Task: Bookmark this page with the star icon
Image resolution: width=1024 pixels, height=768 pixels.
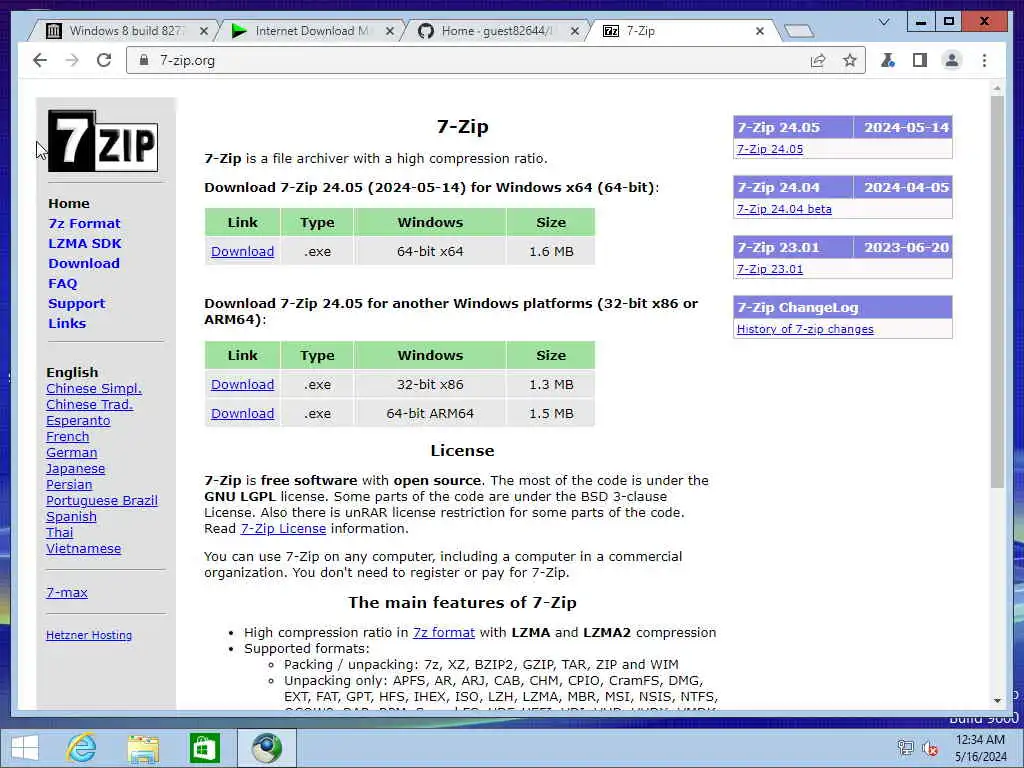Action: coord(849,60)
